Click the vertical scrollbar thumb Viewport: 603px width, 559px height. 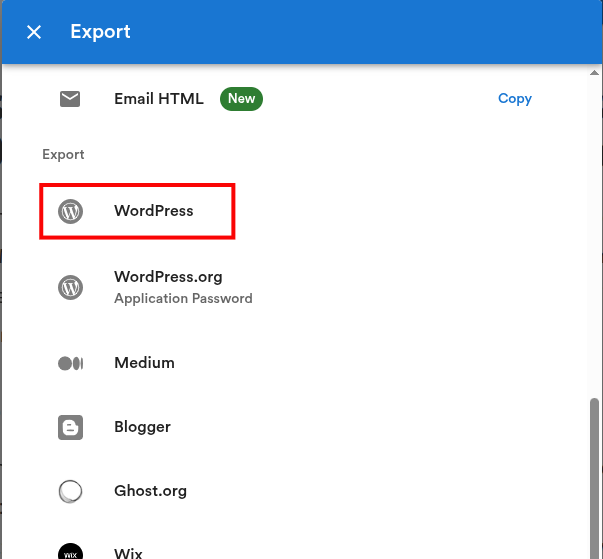click(595, 478)
